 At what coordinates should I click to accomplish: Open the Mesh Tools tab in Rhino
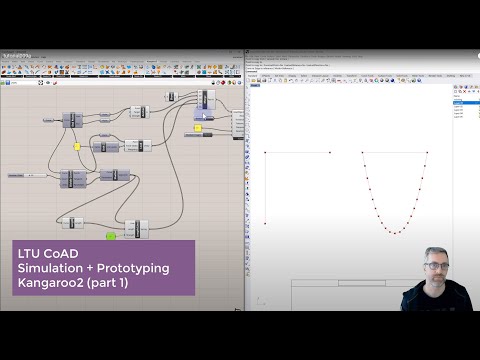(418, 76)
